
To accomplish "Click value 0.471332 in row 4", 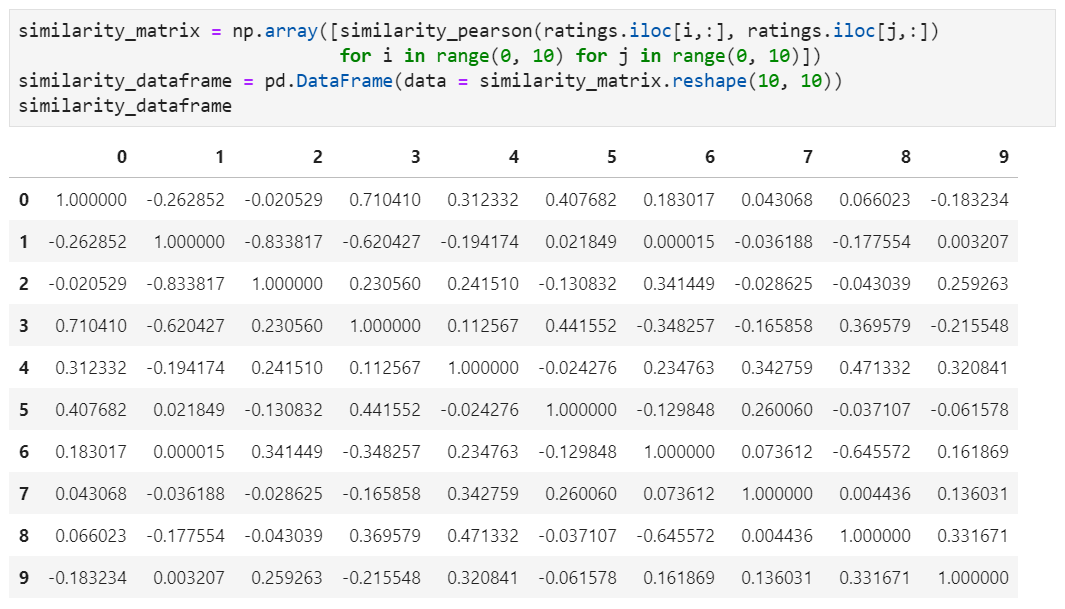I will tap(875, 368).
